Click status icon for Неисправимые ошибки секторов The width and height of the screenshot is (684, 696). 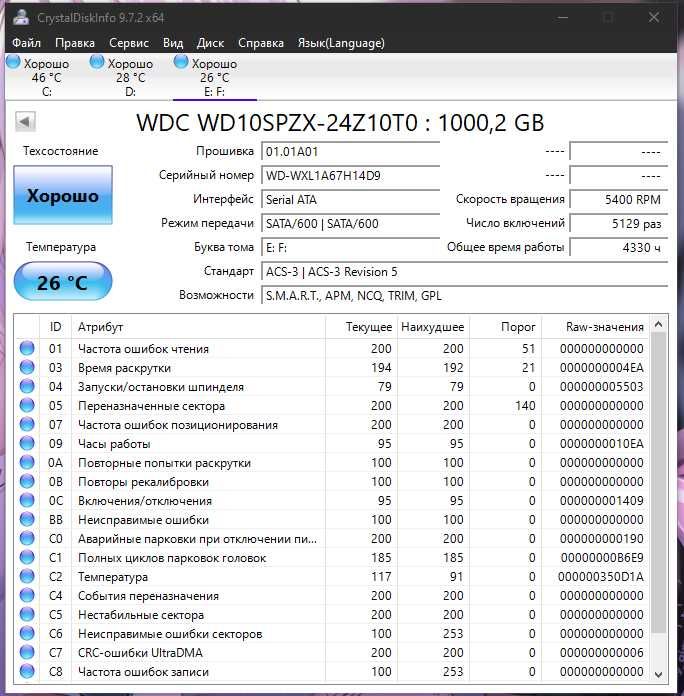(x=27, y=633)
